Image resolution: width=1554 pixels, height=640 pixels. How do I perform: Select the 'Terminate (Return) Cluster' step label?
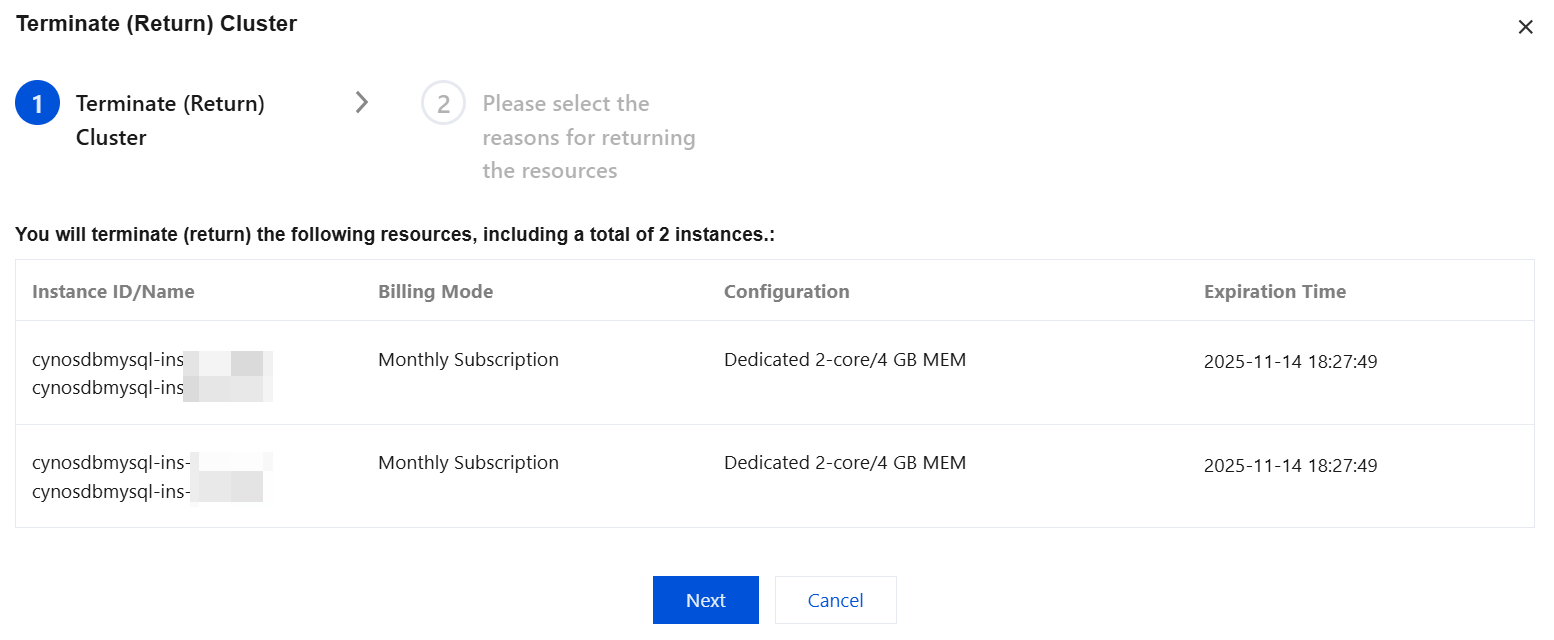170,120
